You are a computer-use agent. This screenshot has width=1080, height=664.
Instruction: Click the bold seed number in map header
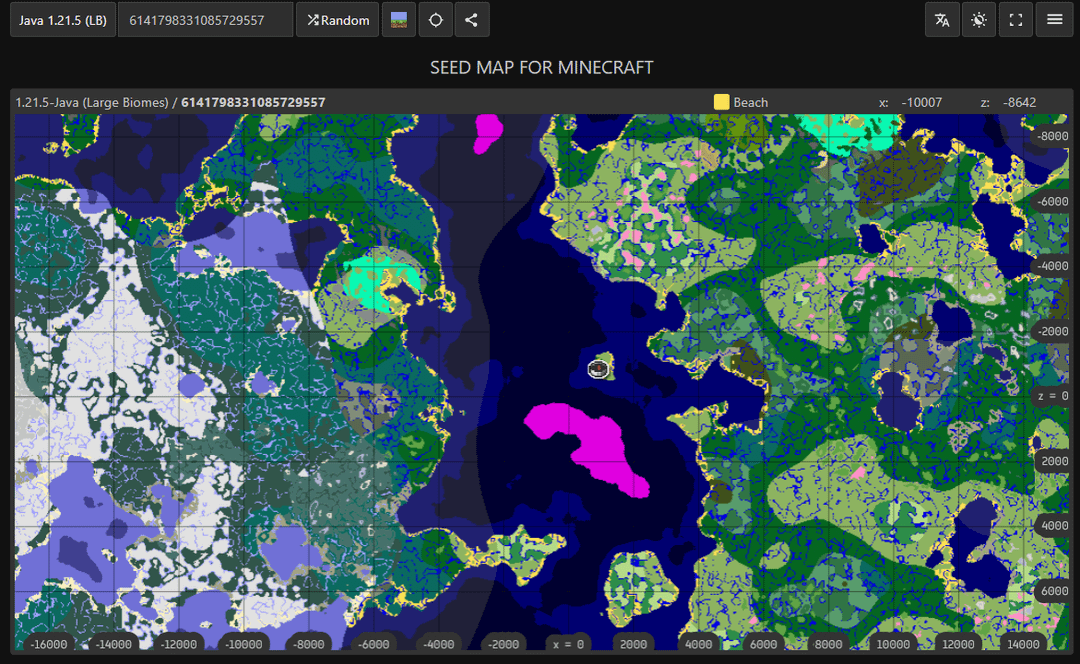tap(253, 102)
